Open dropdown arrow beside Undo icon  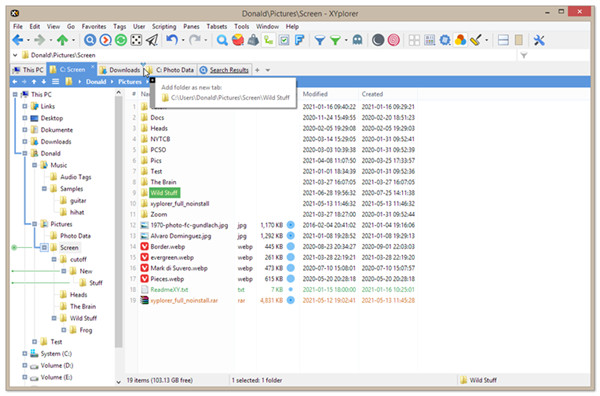tap(183, 40)
